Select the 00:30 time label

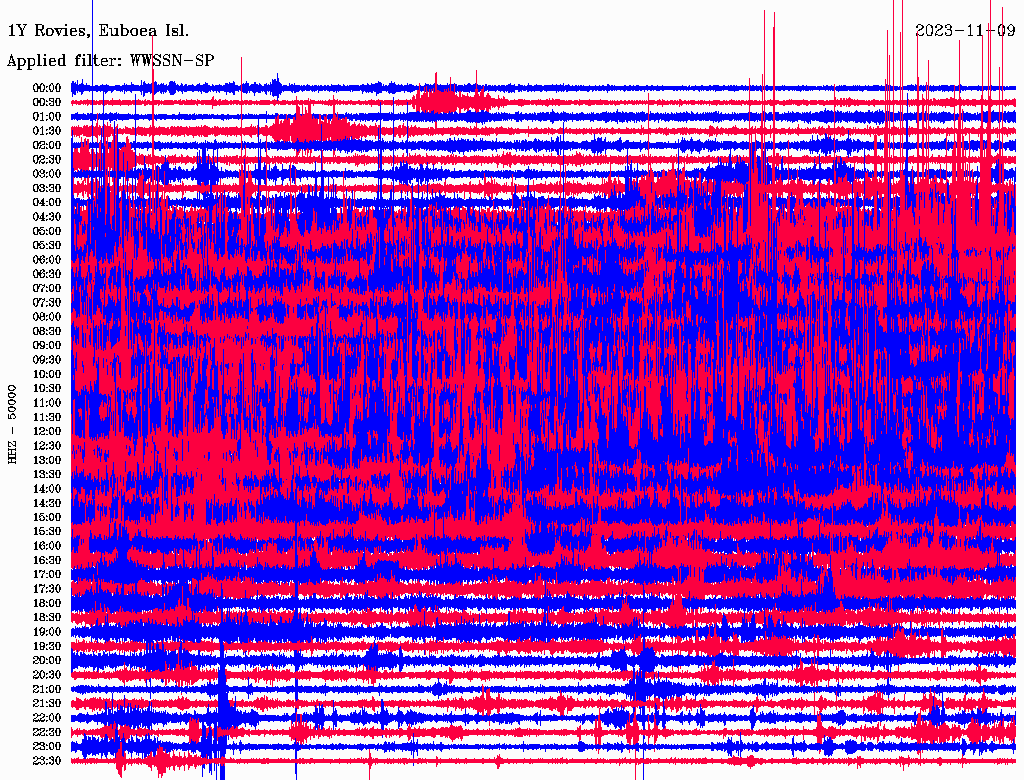[47, 102]
